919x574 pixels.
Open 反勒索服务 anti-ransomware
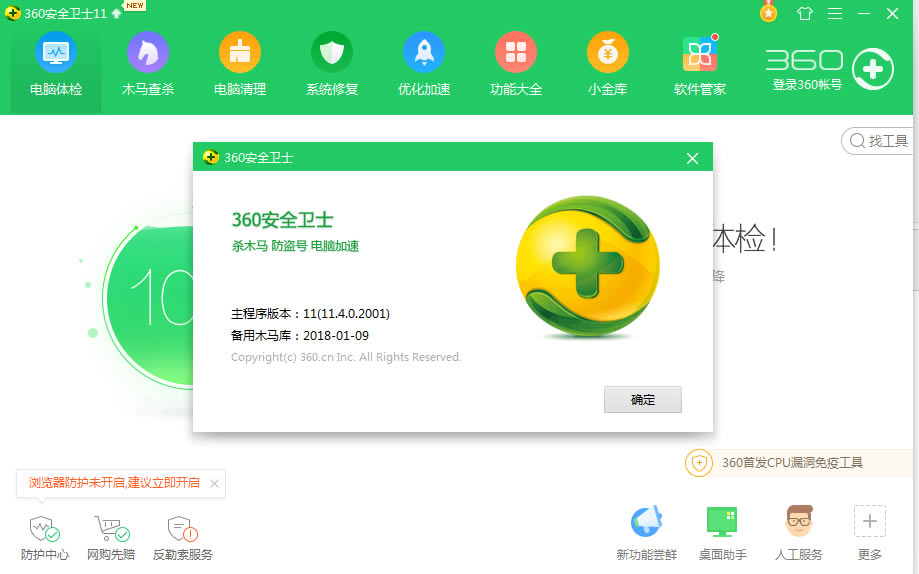pyautogui.click(x=182, y=538)
